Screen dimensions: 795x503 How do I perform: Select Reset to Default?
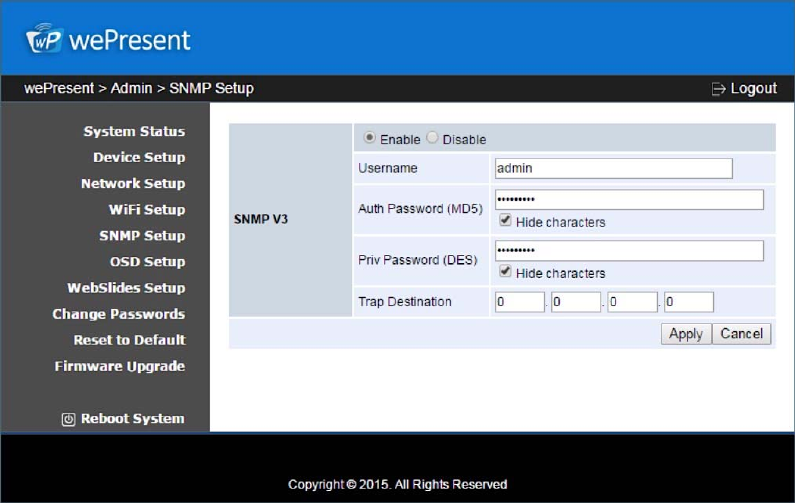coord(129,340)
